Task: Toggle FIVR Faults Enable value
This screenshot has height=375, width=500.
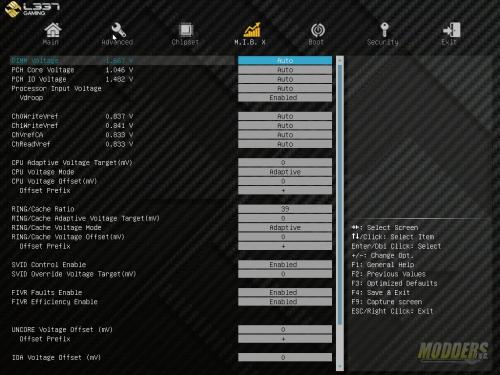Action: point(285,292)
